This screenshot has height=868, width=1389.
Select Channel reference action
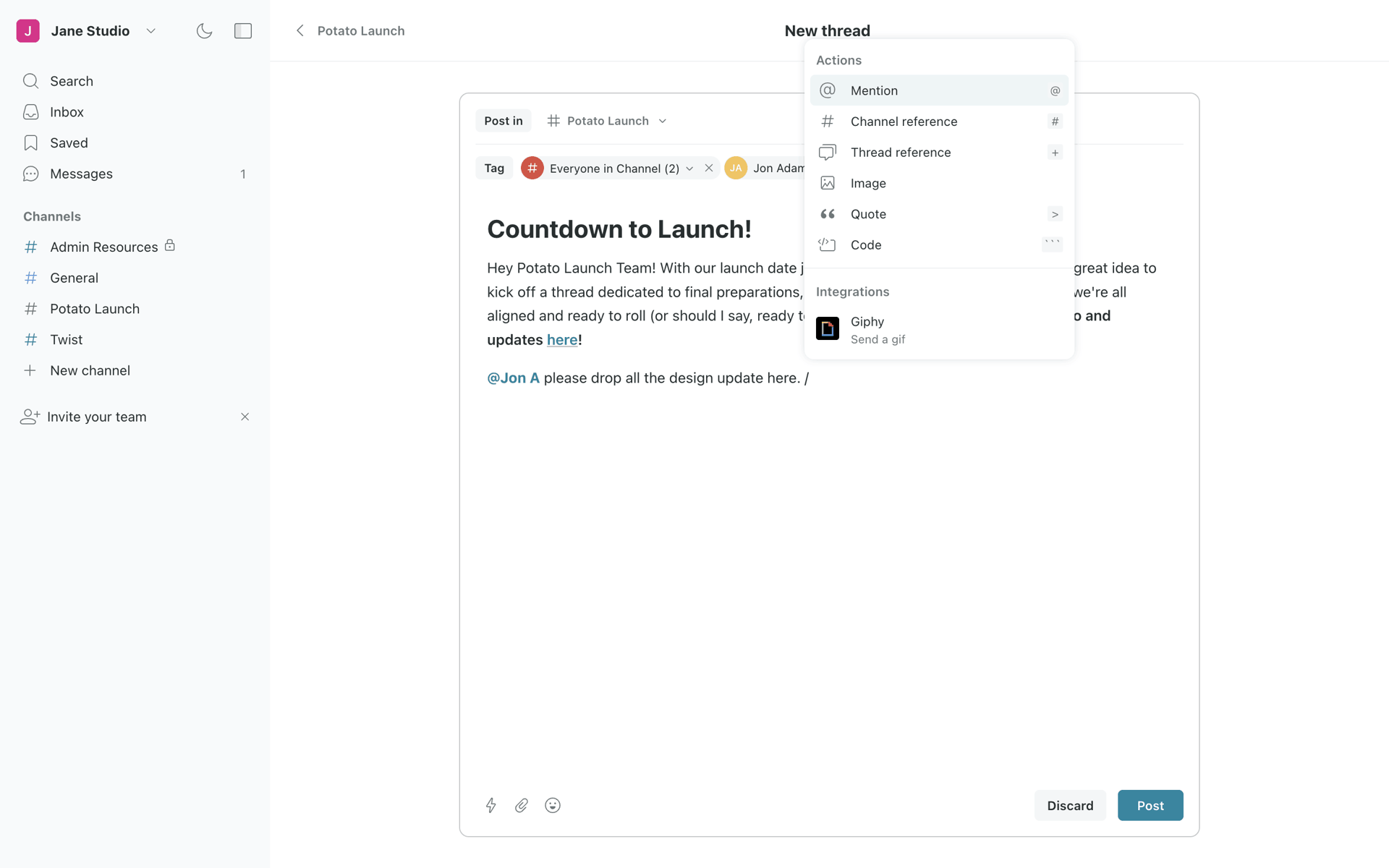click(939, 122)
